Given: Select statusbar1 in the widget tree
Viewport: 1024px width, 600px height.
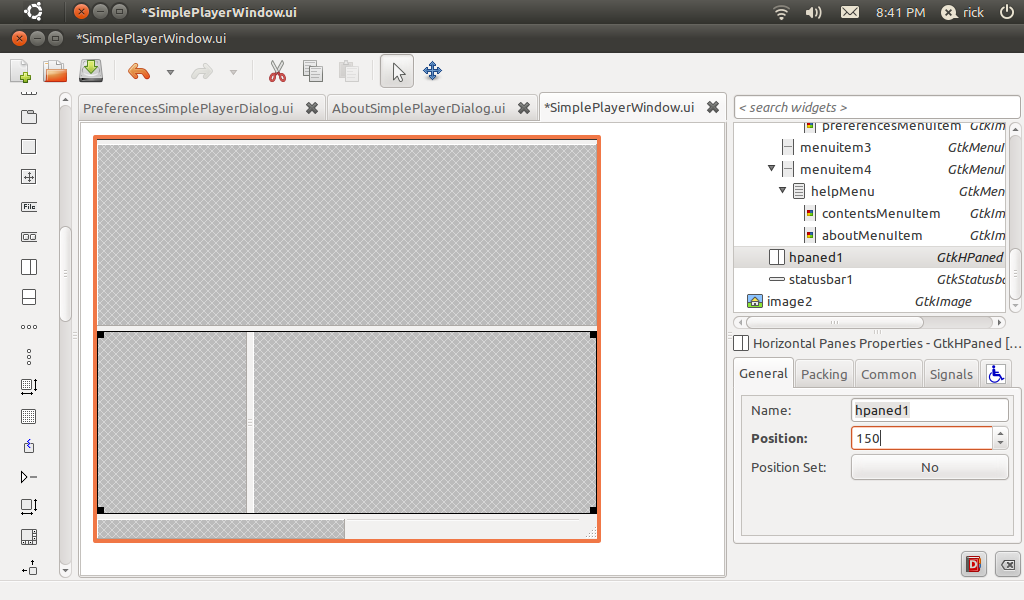Looking at the screenshot, I should point(820,279).
